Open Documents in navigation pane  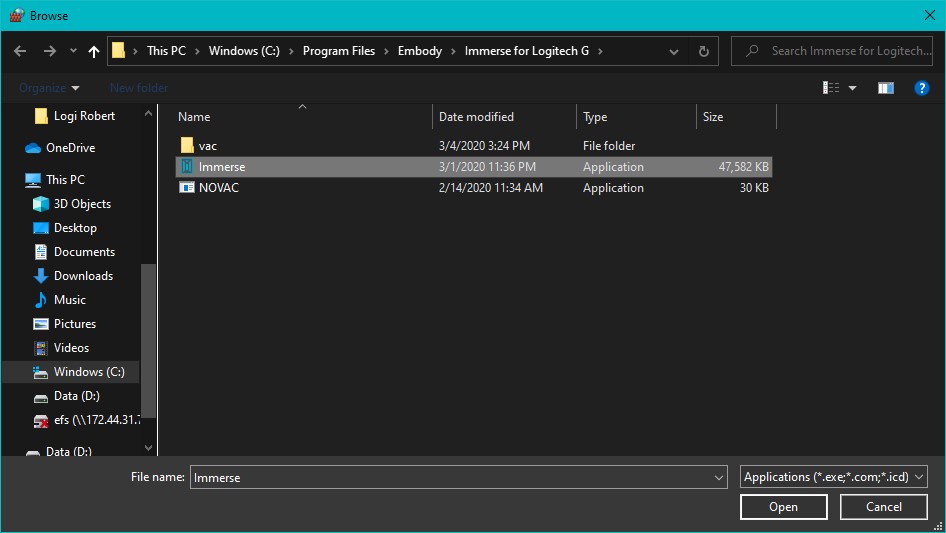coord(84,252)
